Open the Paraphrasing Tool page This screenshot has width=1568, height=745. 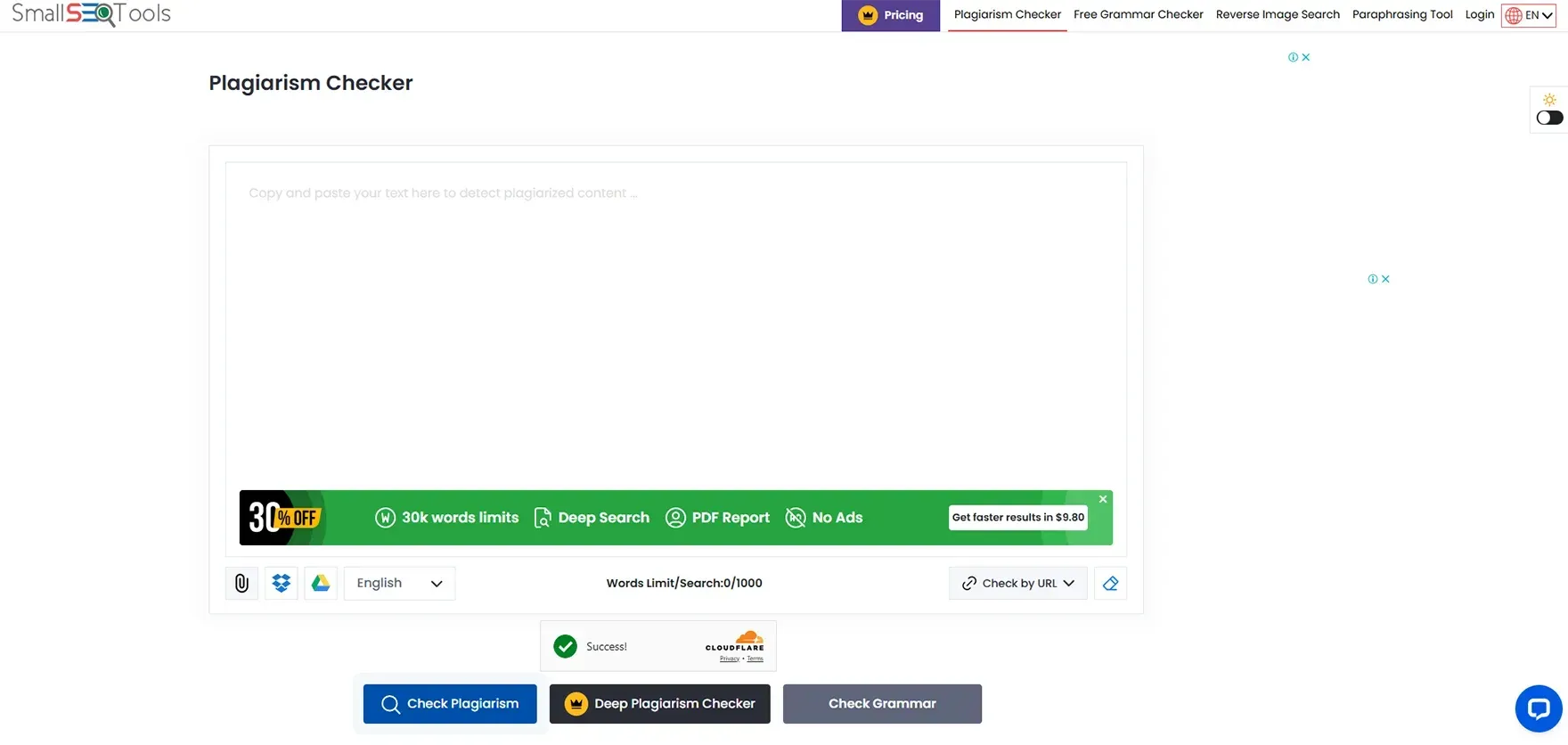(1402, 14)
